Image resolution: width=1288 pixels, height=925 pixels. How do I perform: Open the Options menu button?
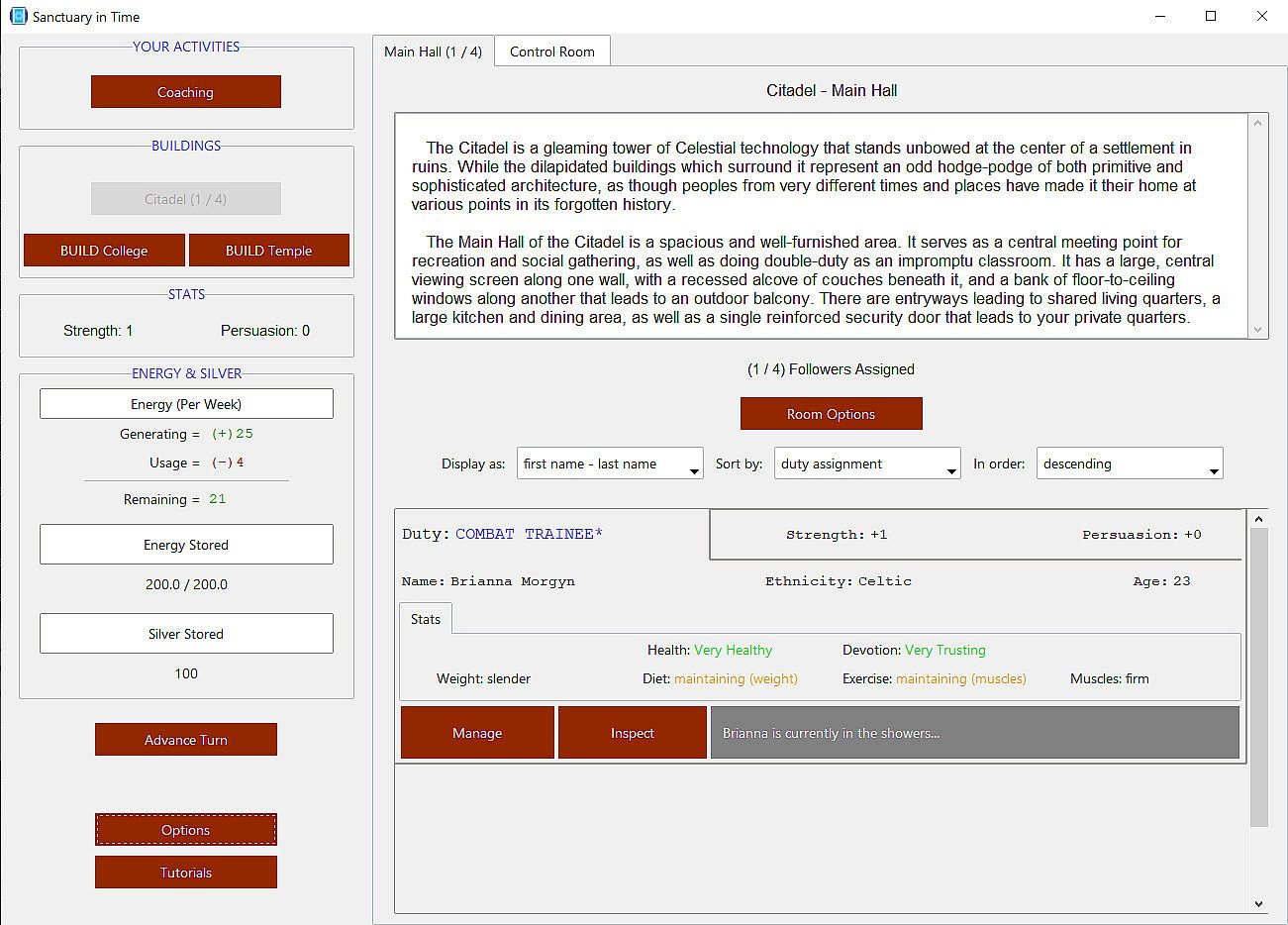click(185, 830)
